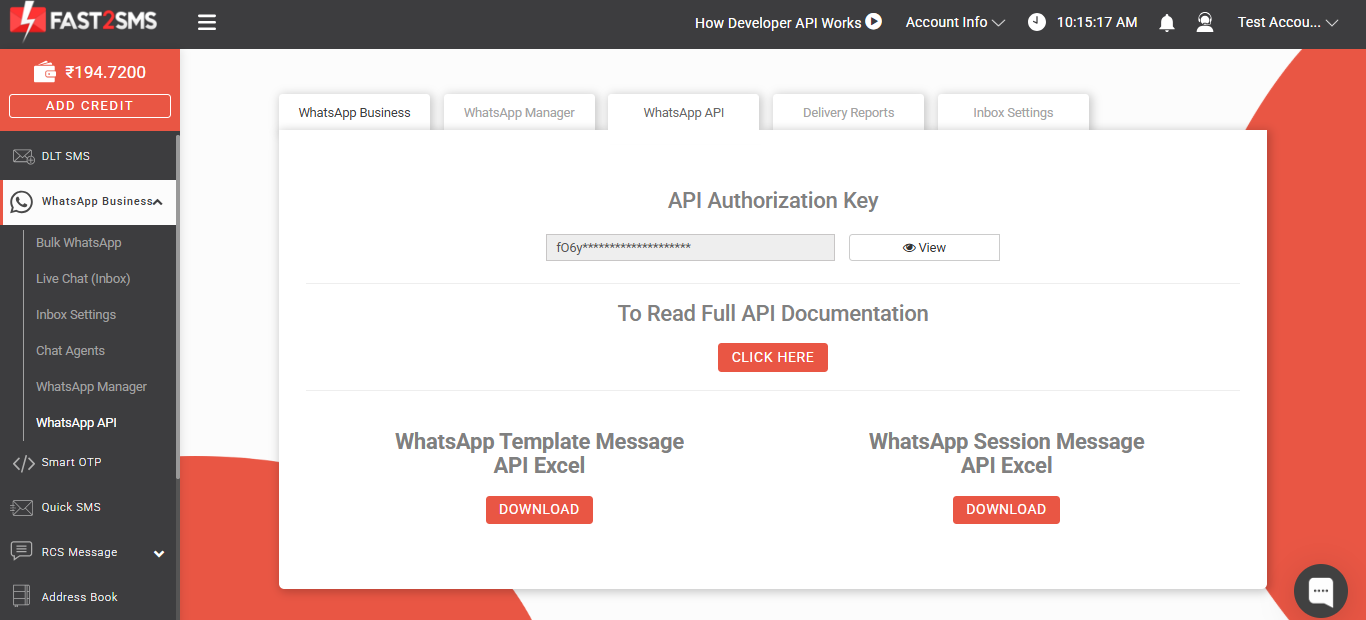Click the WhatsApp Business phone icon
The image size is (1366, 620).
[x=21, y=202]
